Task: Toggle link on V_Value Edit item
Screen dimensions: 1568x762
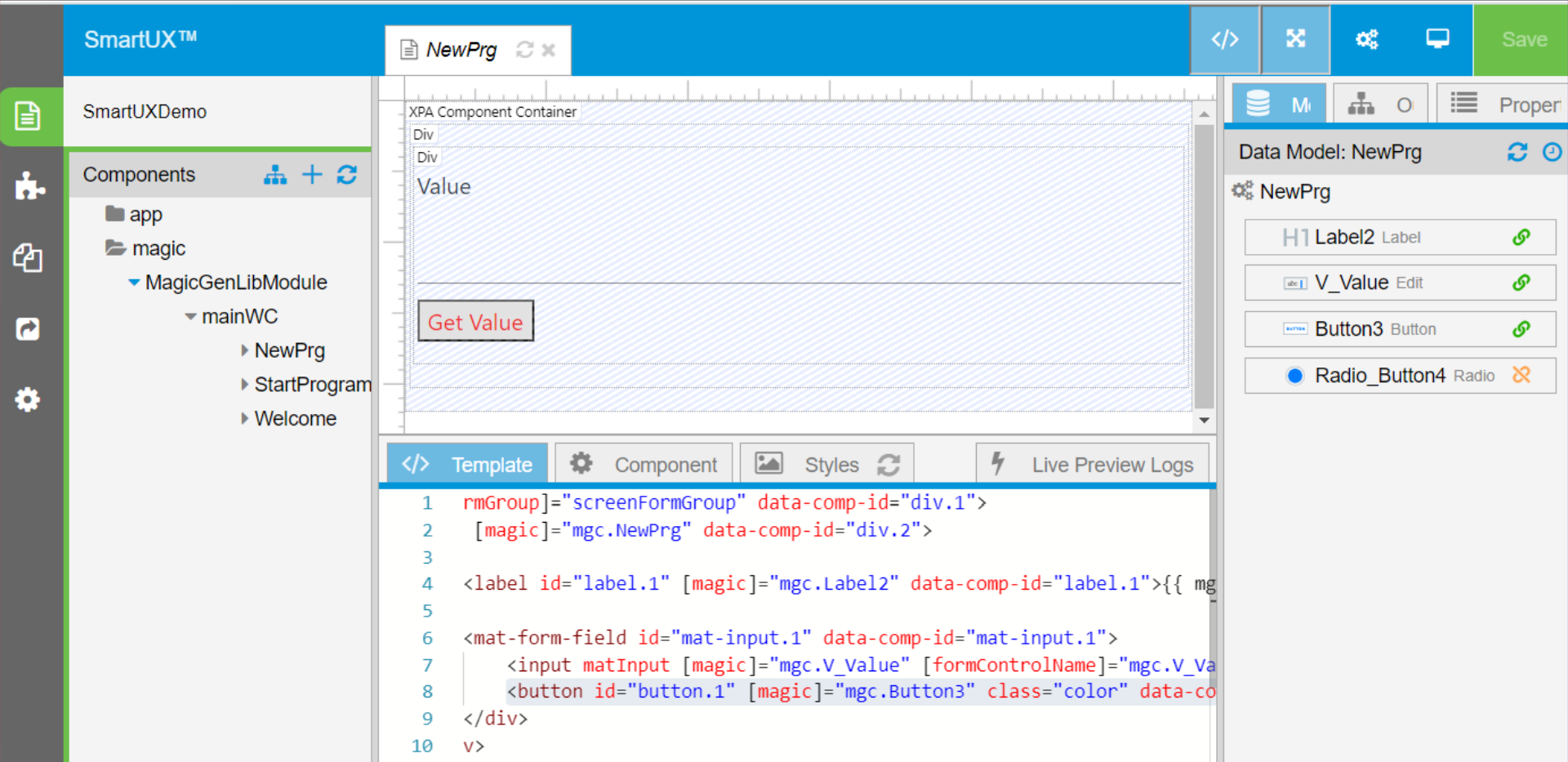Action: [1521, 283]
